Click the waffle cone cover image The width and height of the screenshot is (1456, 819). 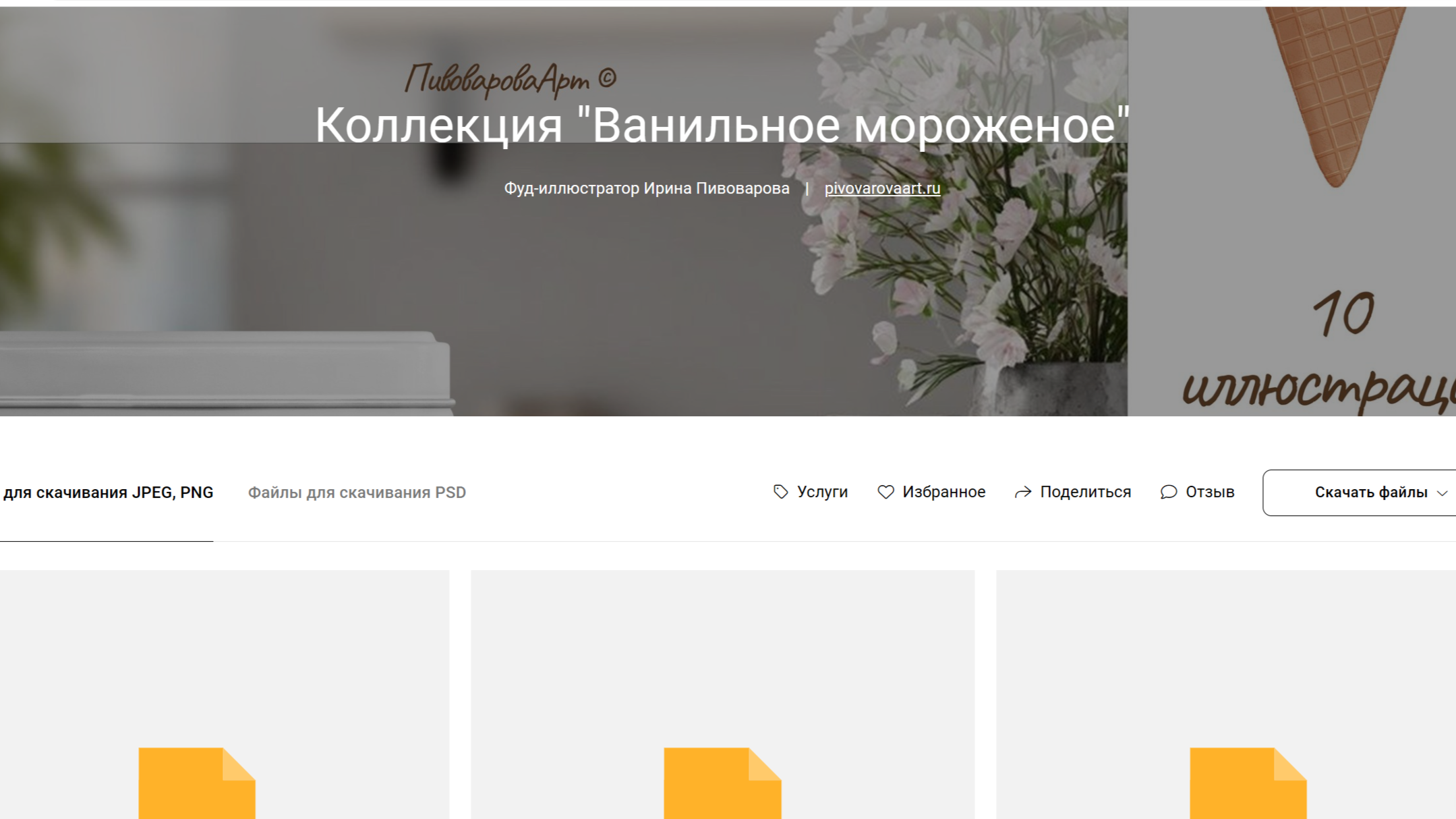click(1291, 211)
